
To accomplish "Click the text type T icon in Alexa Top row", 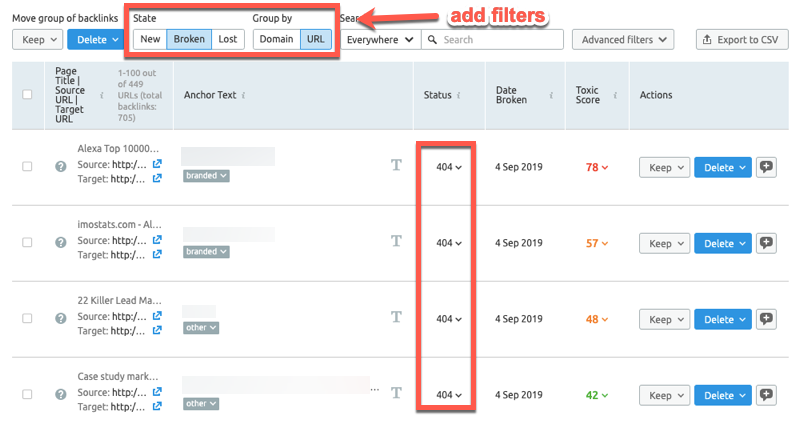I will click(x=396, y=166).
